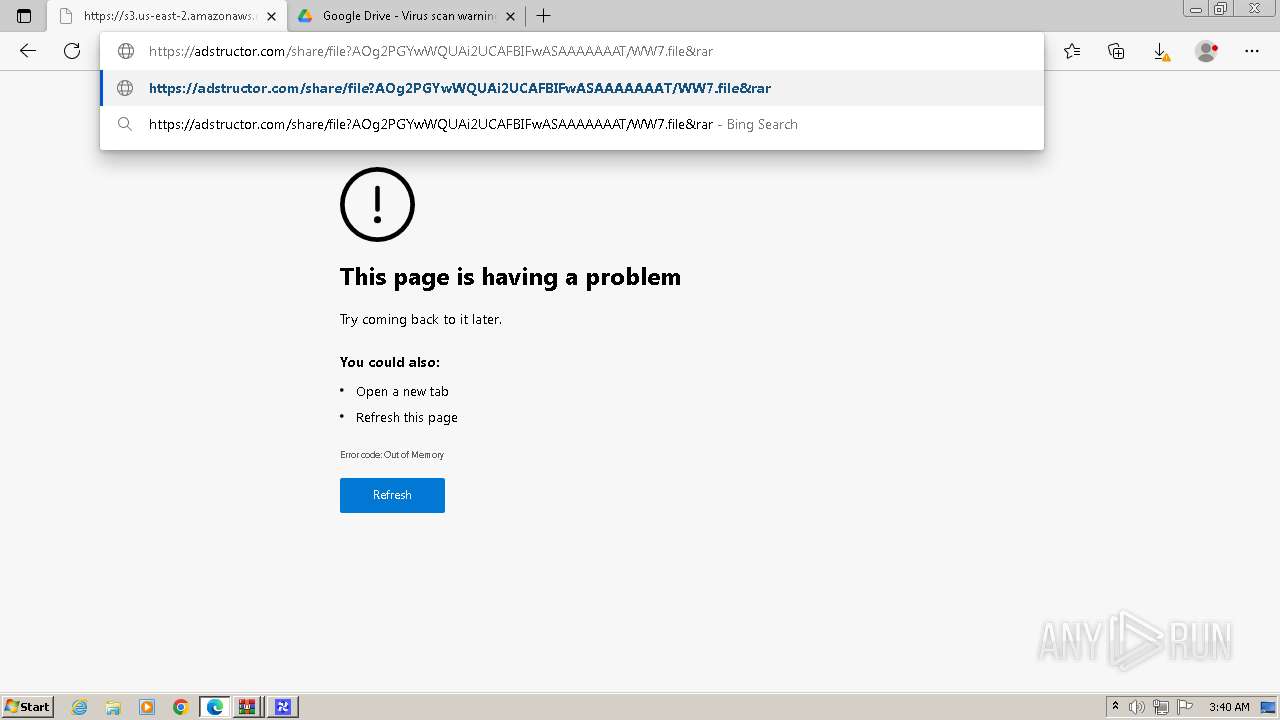Launch Google Chrome from taskbar
This screenshot has width=1280, height=720.
181,707
